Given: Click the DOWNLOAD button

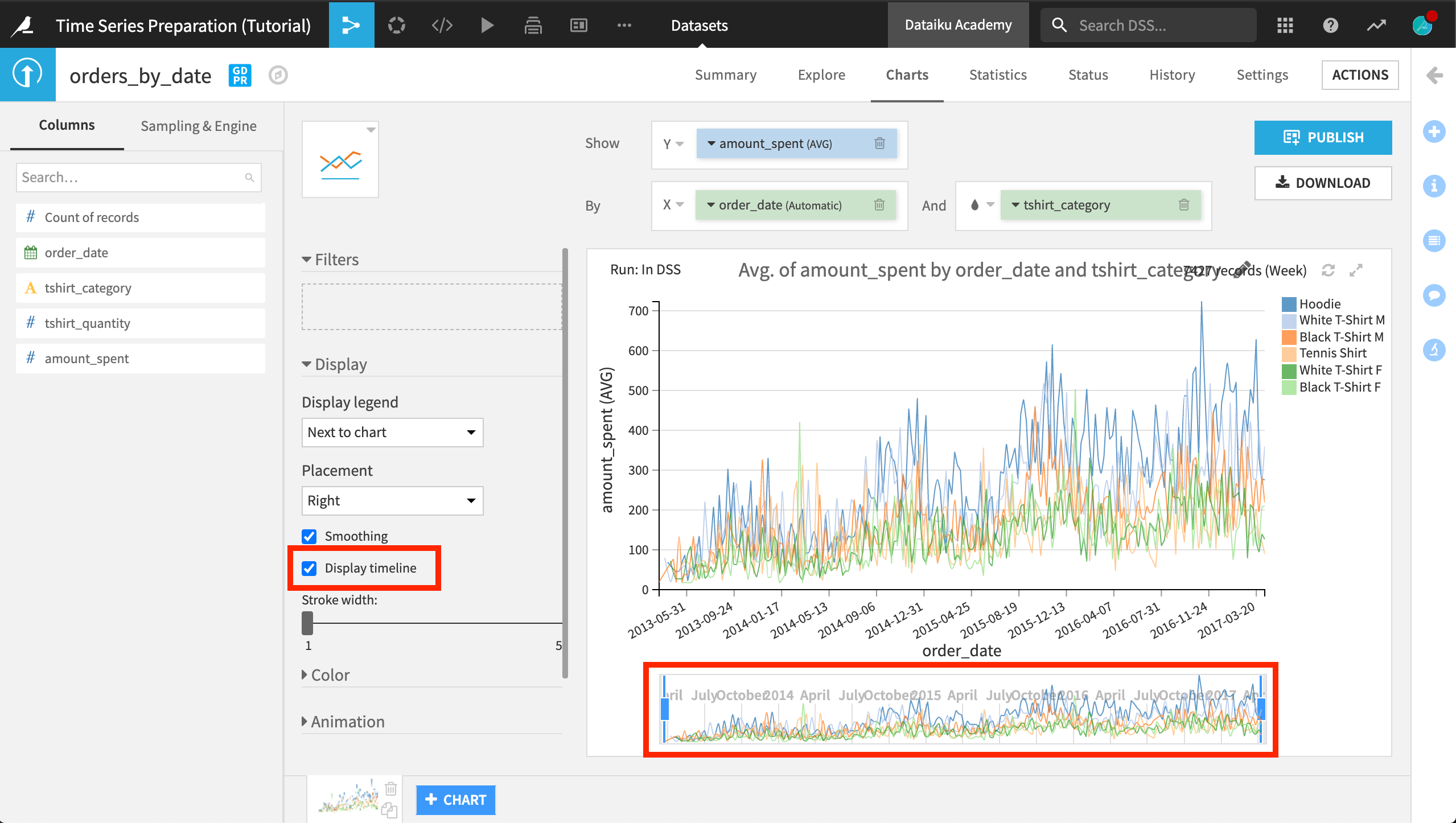Looking at the screenshot, I should point(1323,182).
